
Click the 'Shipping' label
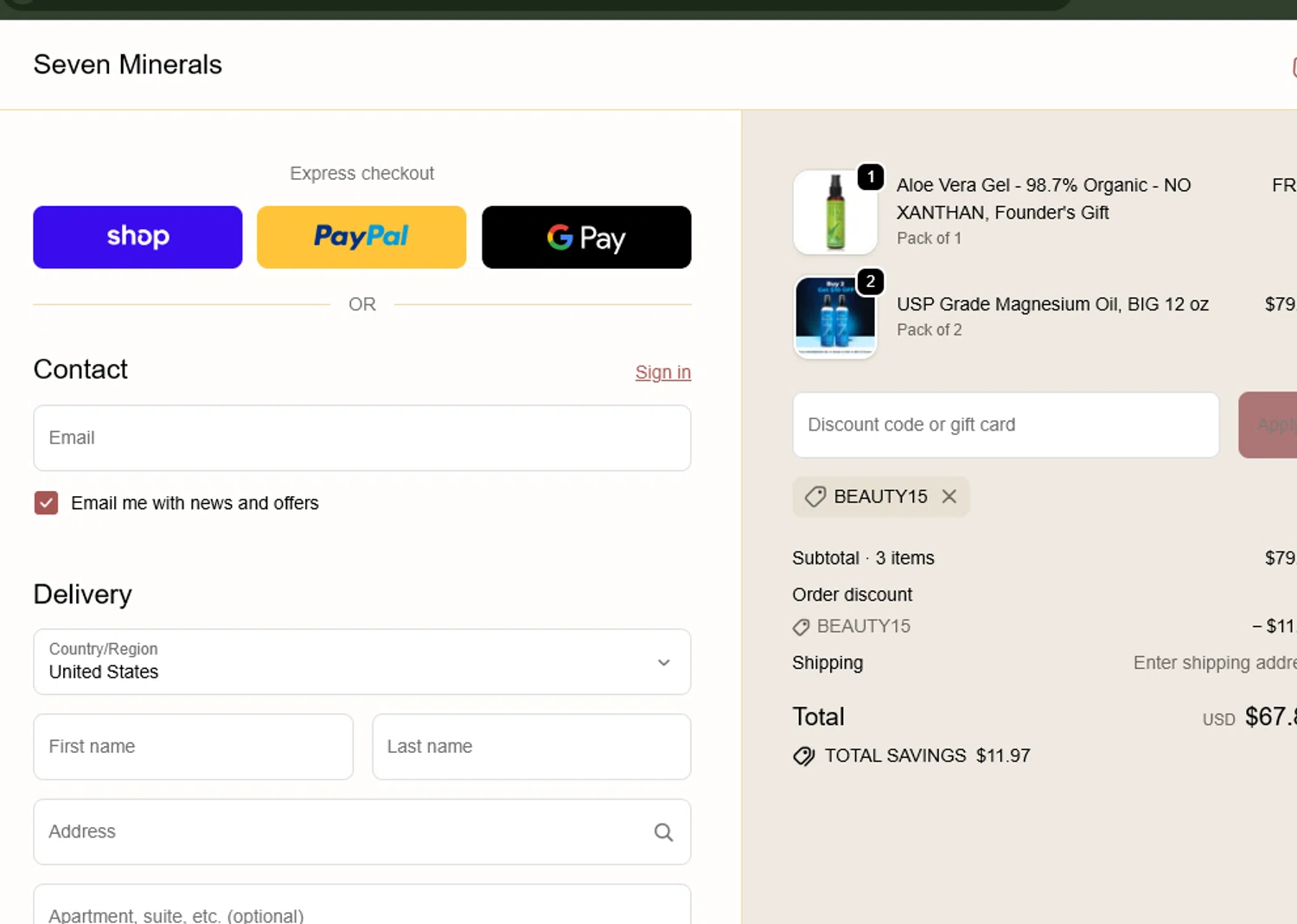click(827, 663)
